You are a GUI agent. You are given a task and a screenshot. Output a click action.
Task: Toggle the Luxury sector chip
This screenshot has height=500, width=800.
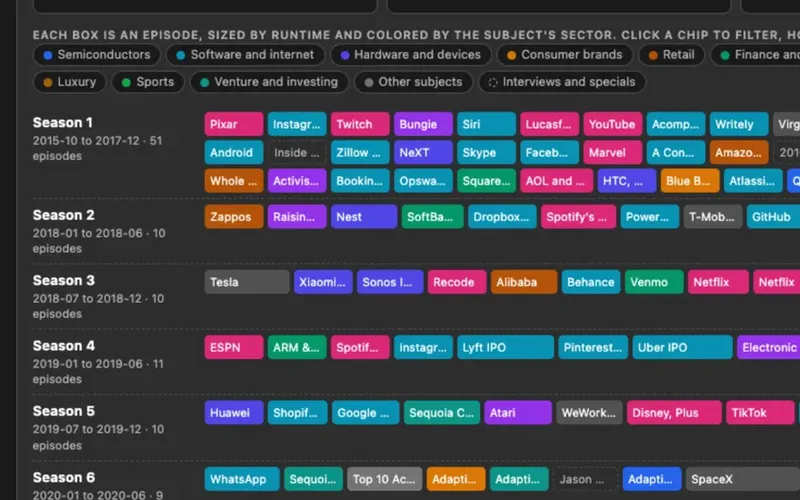click(x=70, y=82)
